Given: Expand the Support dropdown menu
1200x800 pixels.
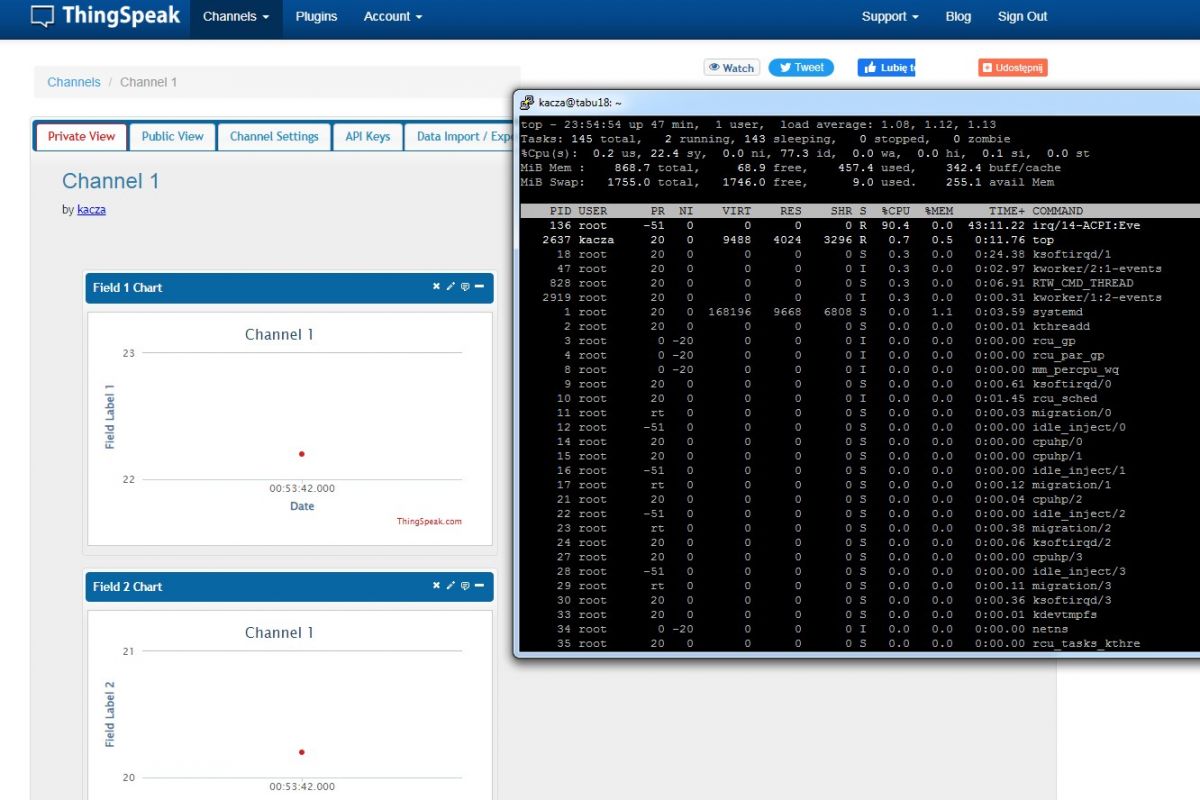Looking at the screenshot, I should (890, 17).
